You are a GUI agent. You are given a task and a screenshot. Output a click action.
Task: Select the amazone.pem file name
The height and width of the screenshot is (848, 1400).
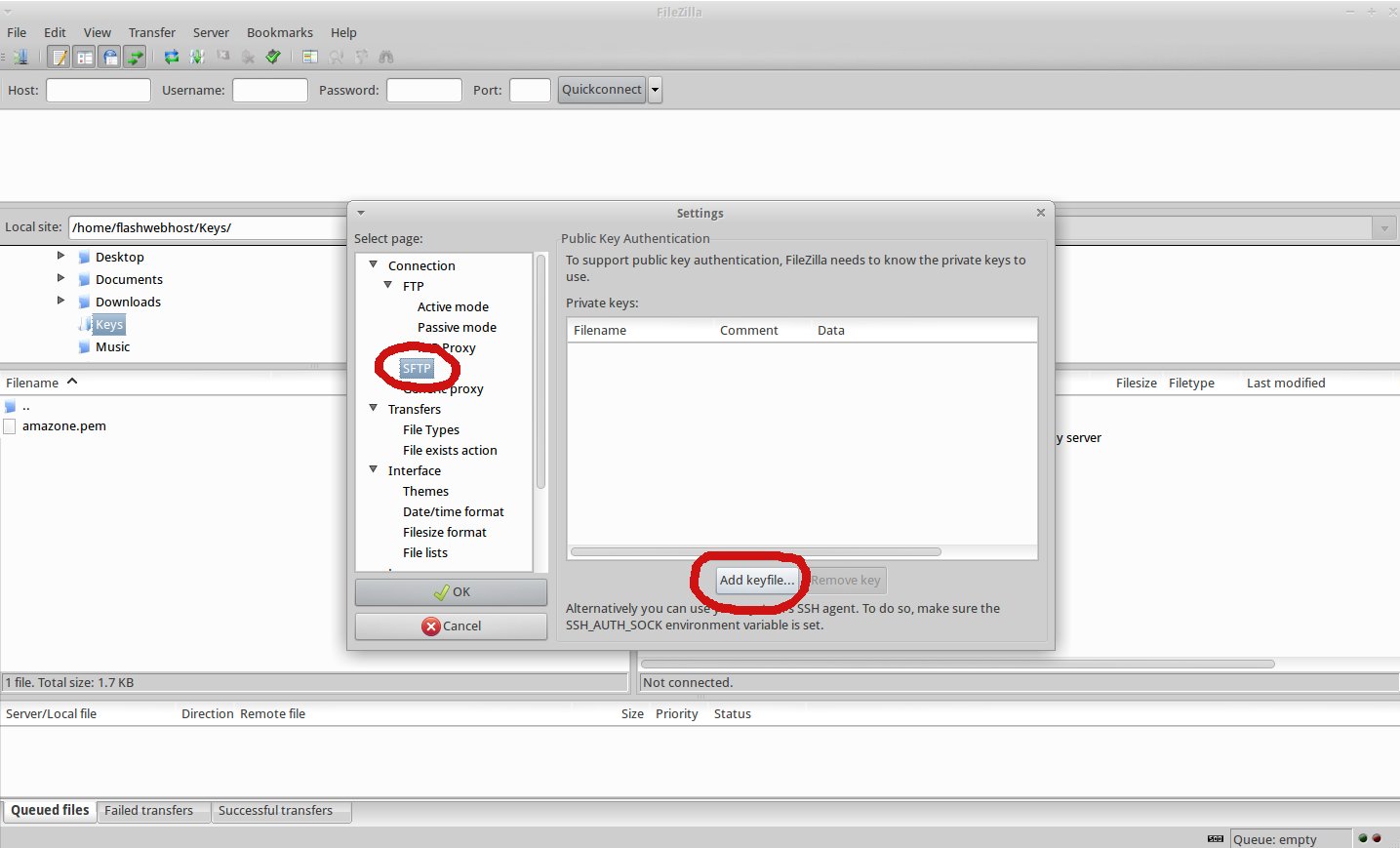coord(64,426)
